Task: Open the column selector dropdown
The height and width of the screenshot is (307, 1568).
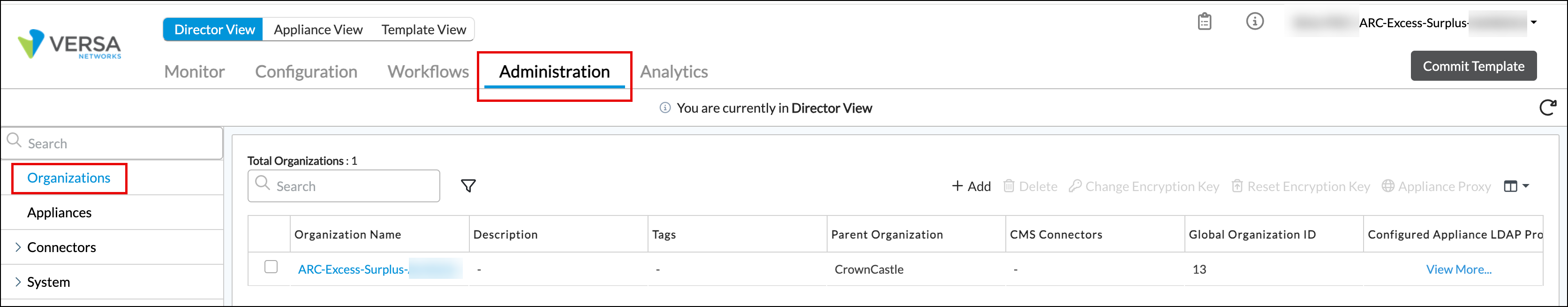Action: pos(1516,186)
